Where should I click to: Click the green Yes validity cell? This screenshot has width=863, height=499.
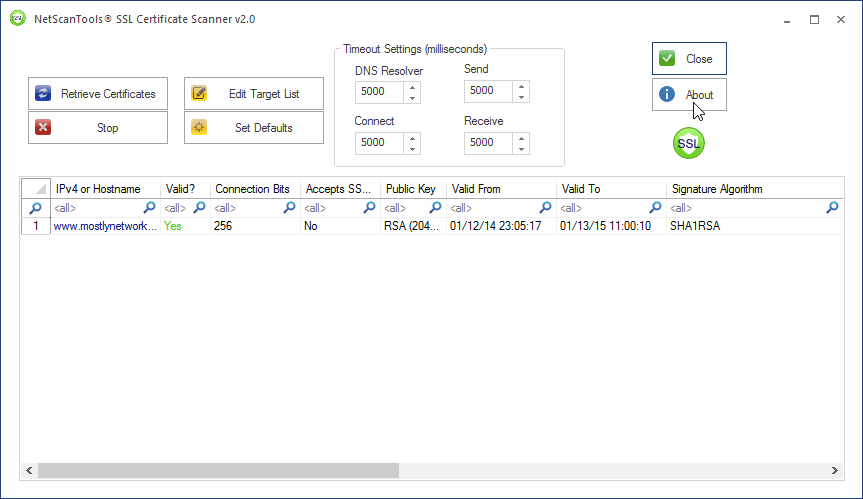coord(185,226)
